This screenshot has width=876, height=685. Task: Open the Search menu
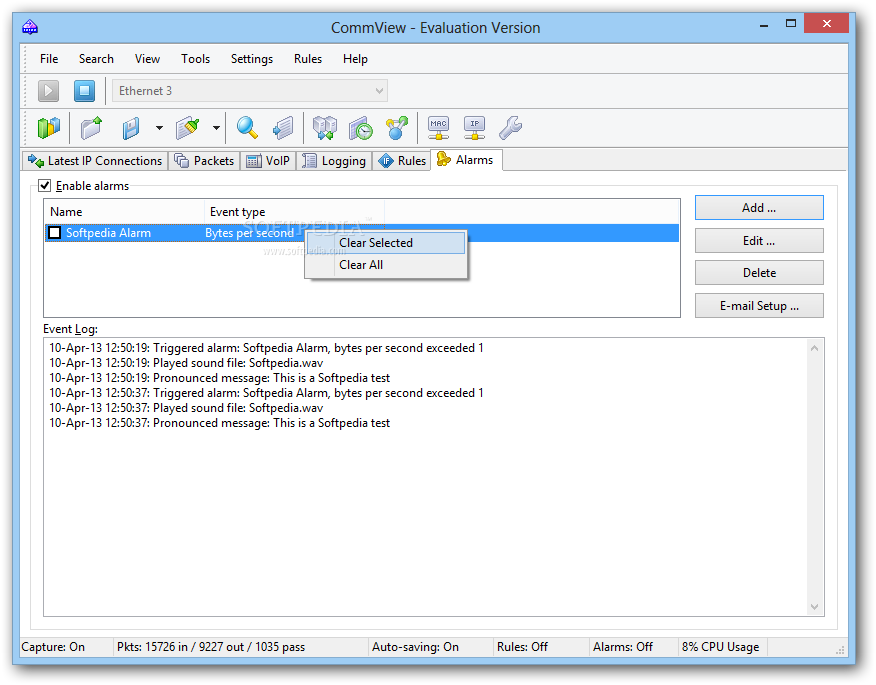coord(96,59)
